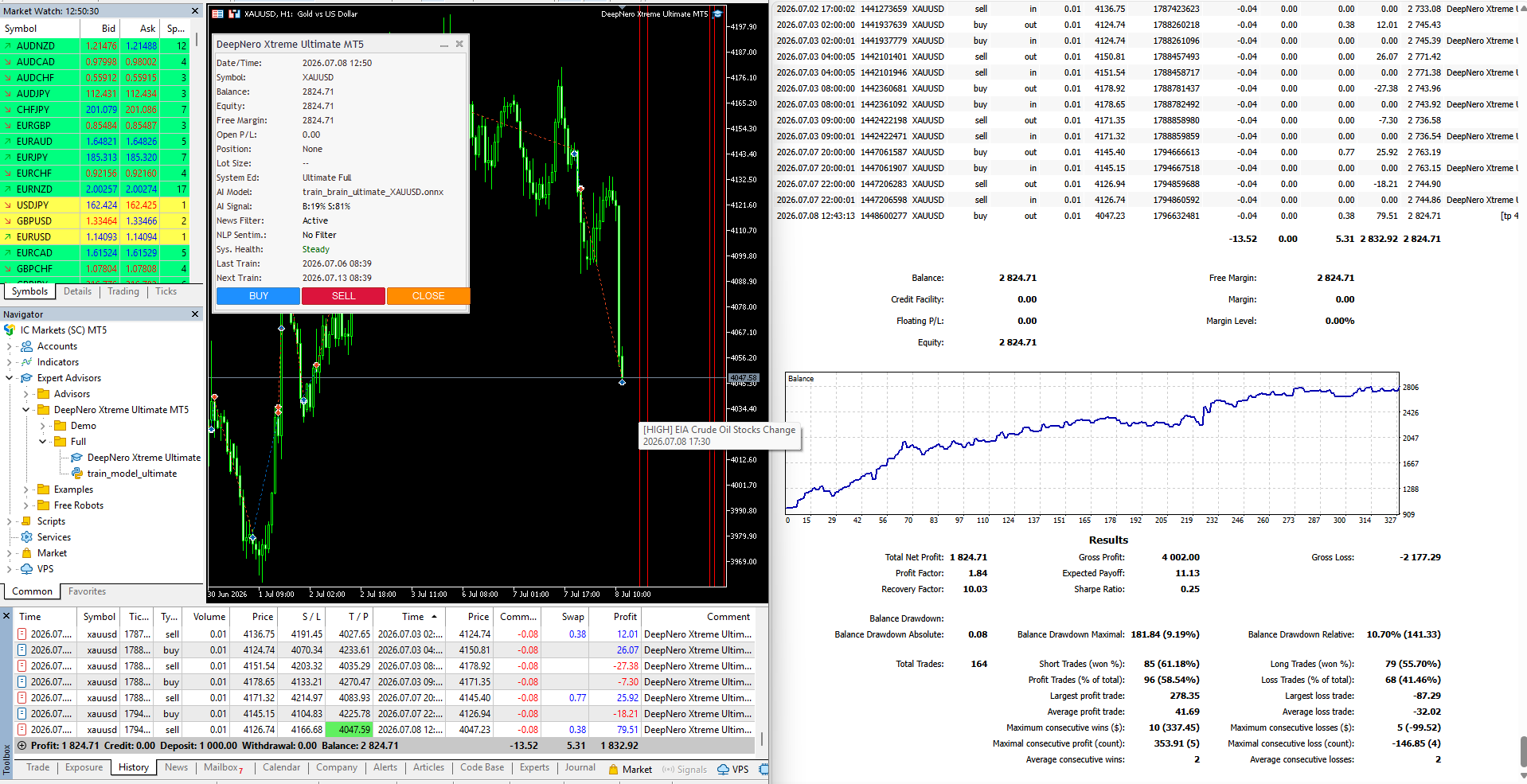Sort history by the second Time column header
1527x784 pixels.
(x=410, y=616)
